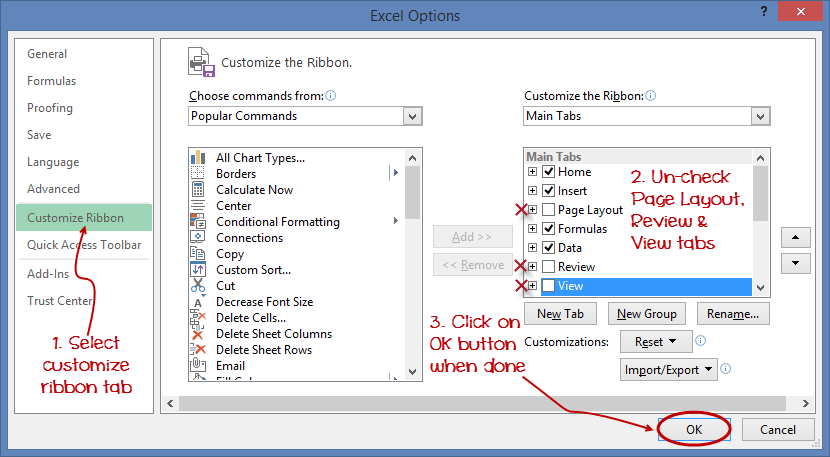Open the Customize the Ribbon dropdown
830x457 pixels.
click(x=760, y=116)
